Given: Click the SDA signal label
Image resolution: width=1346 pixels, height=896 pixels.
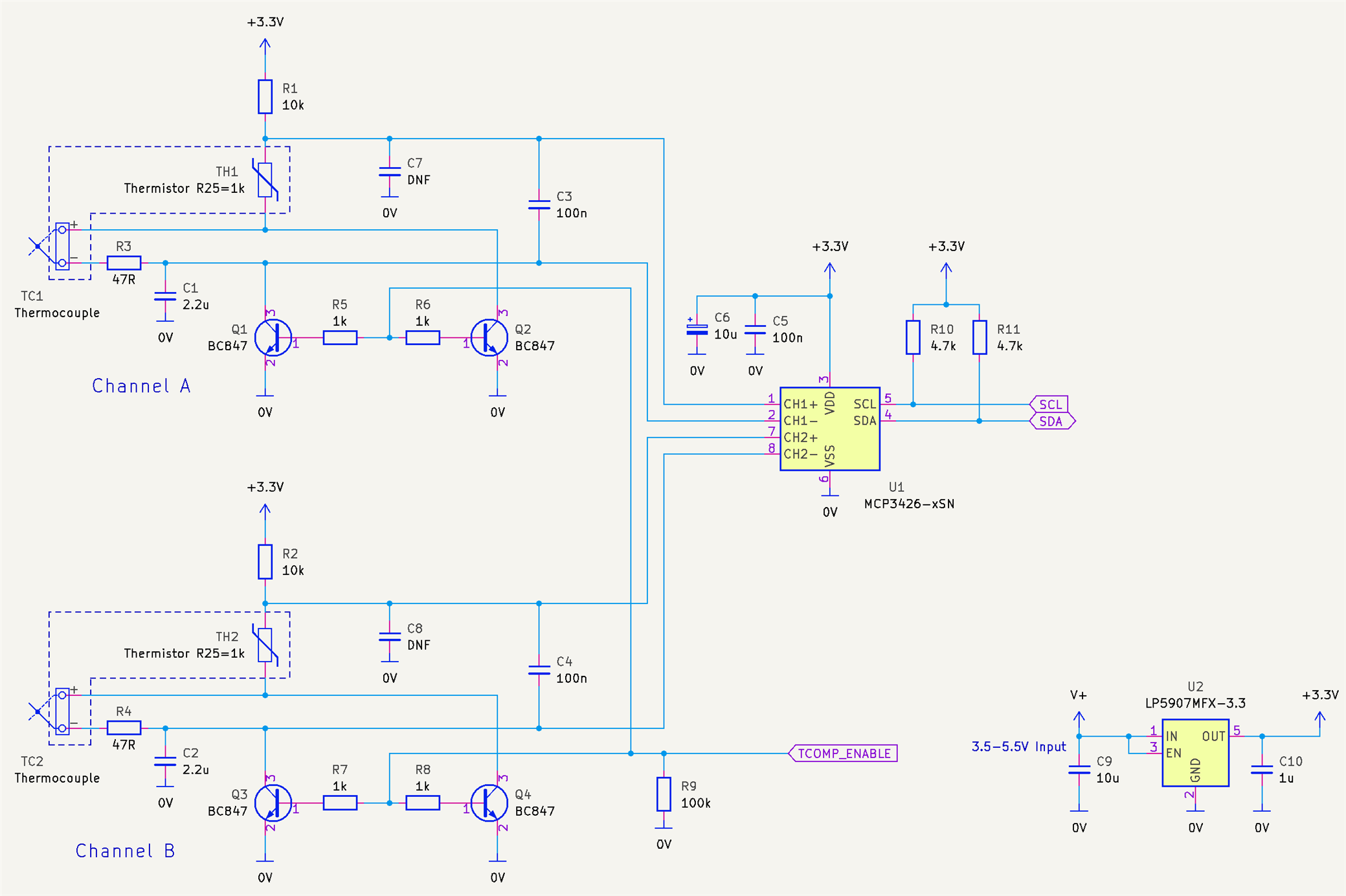Looking at the screenshot, I should (x=1051, y=421).
